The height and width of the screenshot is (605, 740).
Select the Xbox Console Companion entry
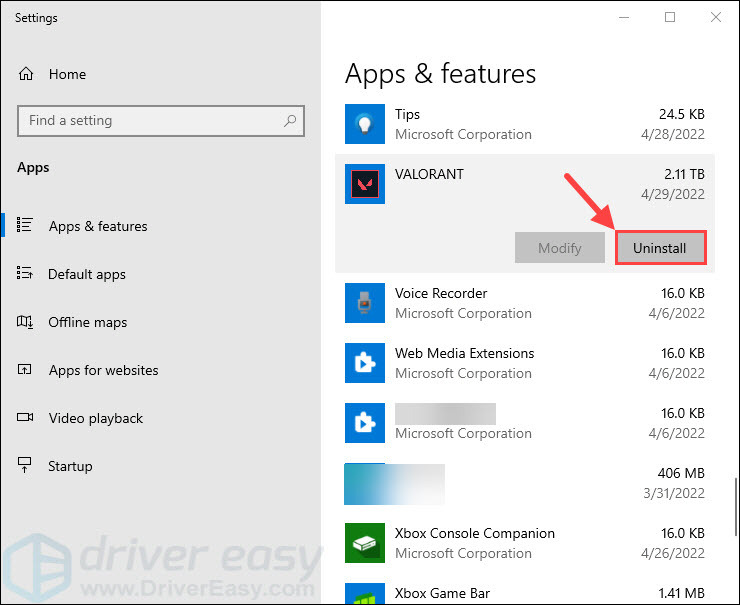[x=525, y=543]
